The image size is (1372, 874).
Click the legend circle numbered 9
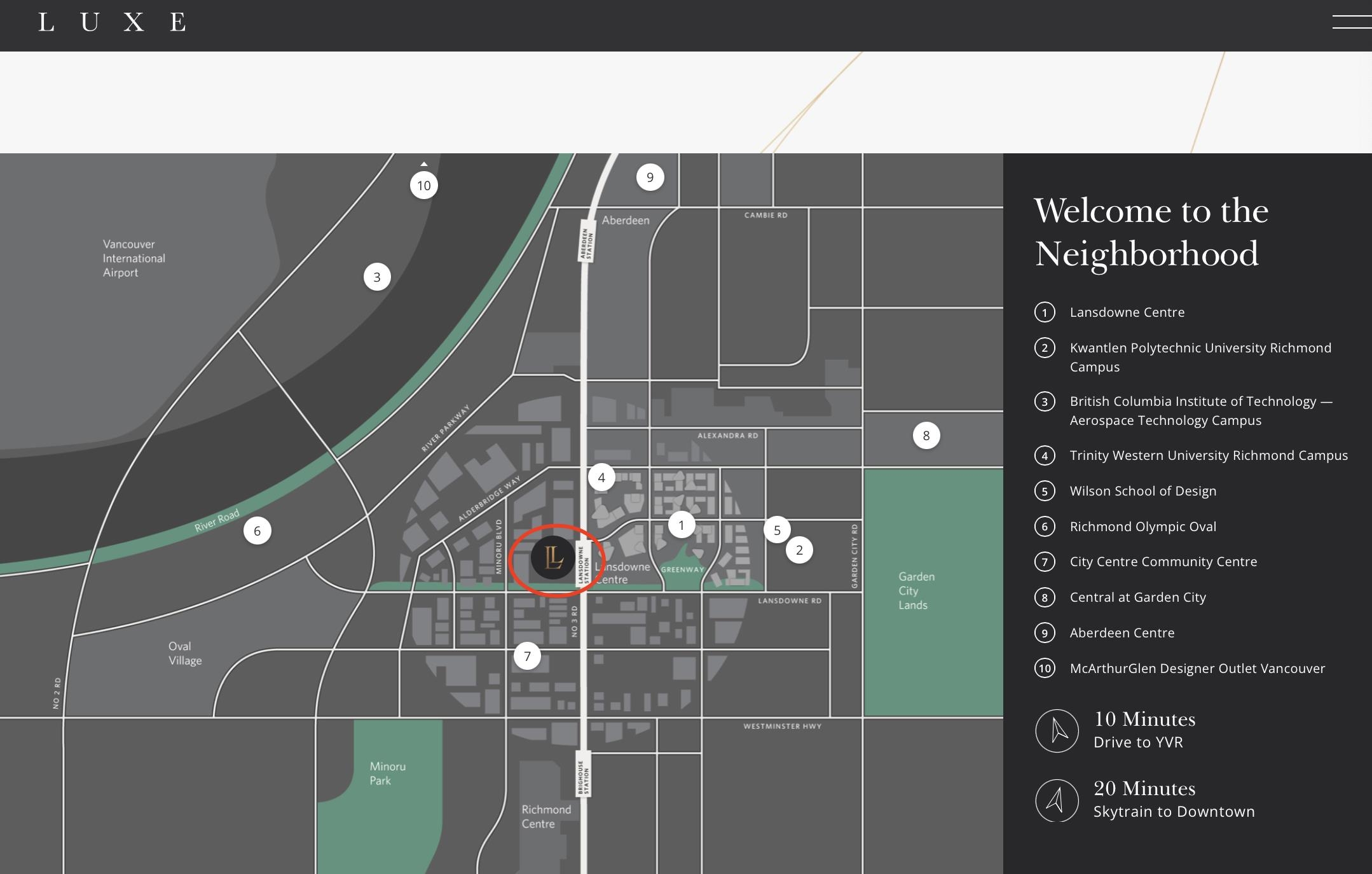(x=1045, y=633)
